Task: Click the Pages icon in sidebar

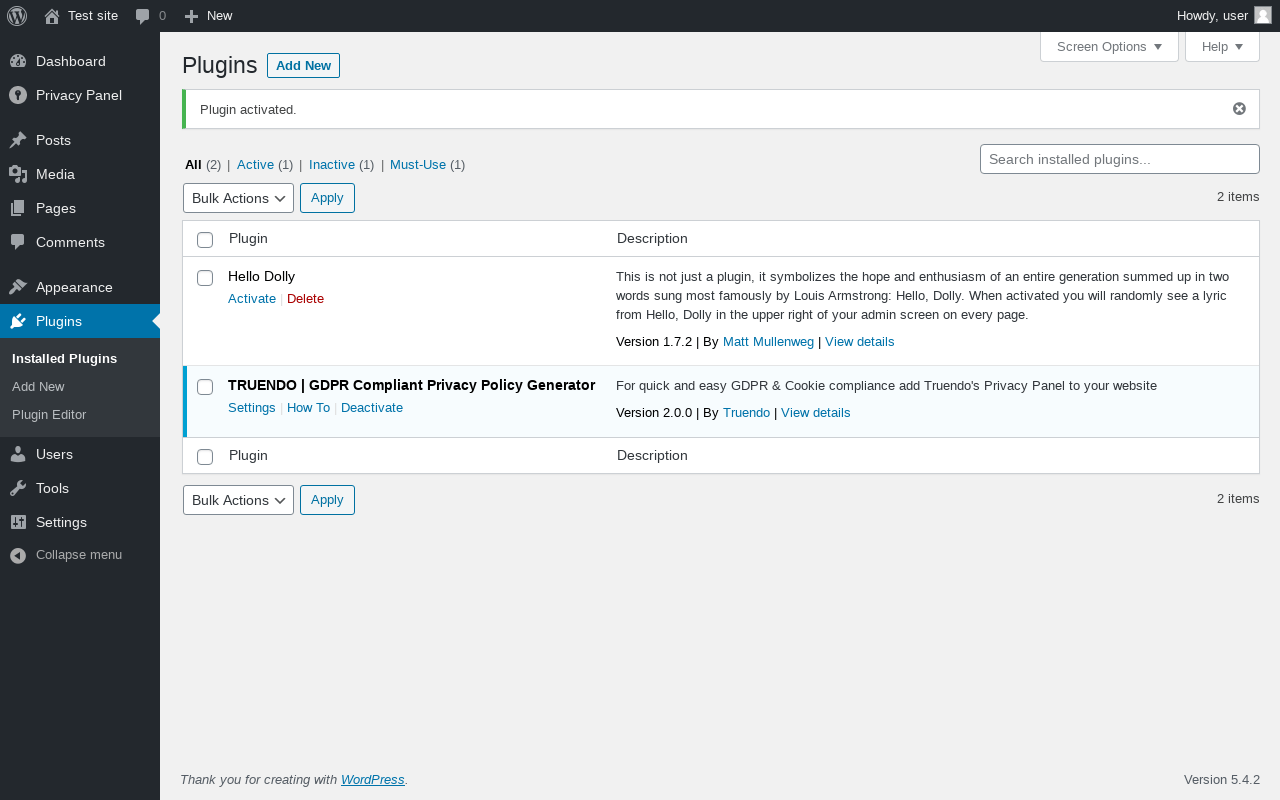Action: [x=18, y=208]
